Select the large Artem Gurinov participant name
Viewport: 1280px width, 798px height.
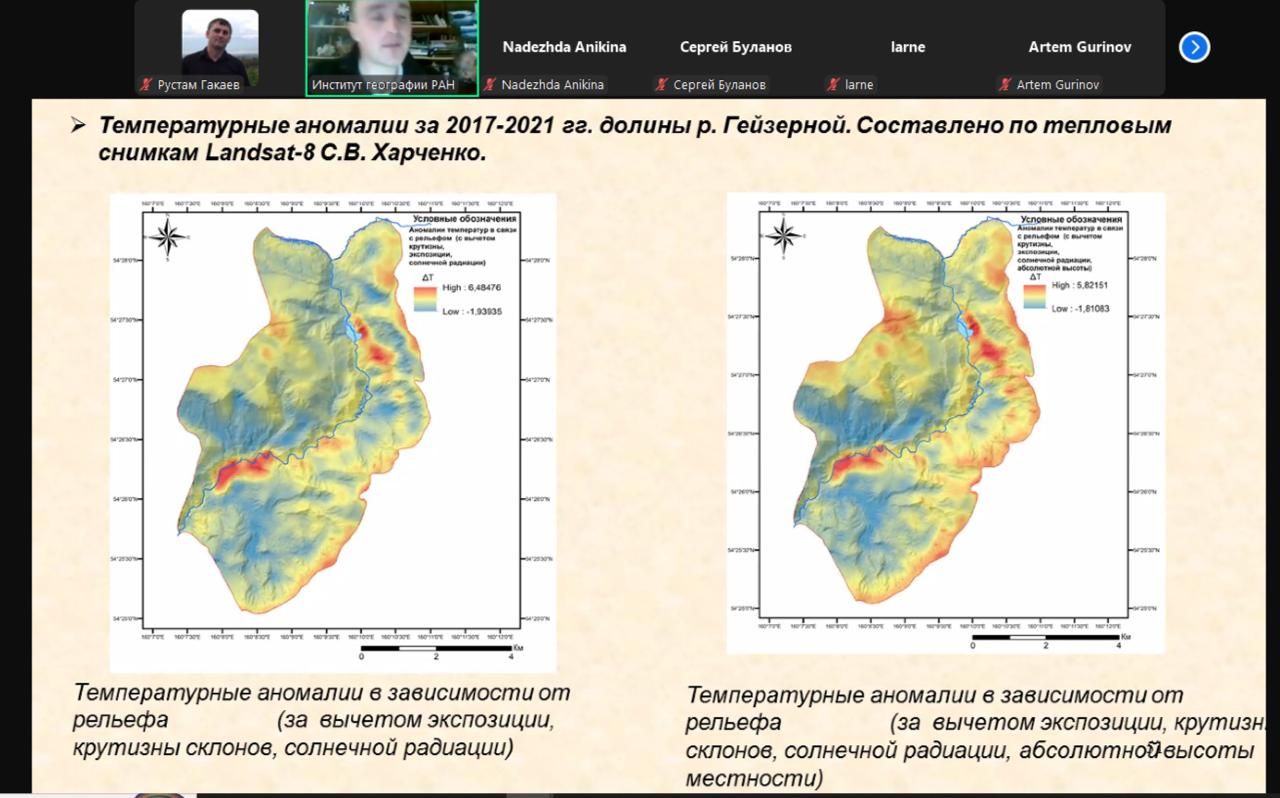(x=1080, y=47)
